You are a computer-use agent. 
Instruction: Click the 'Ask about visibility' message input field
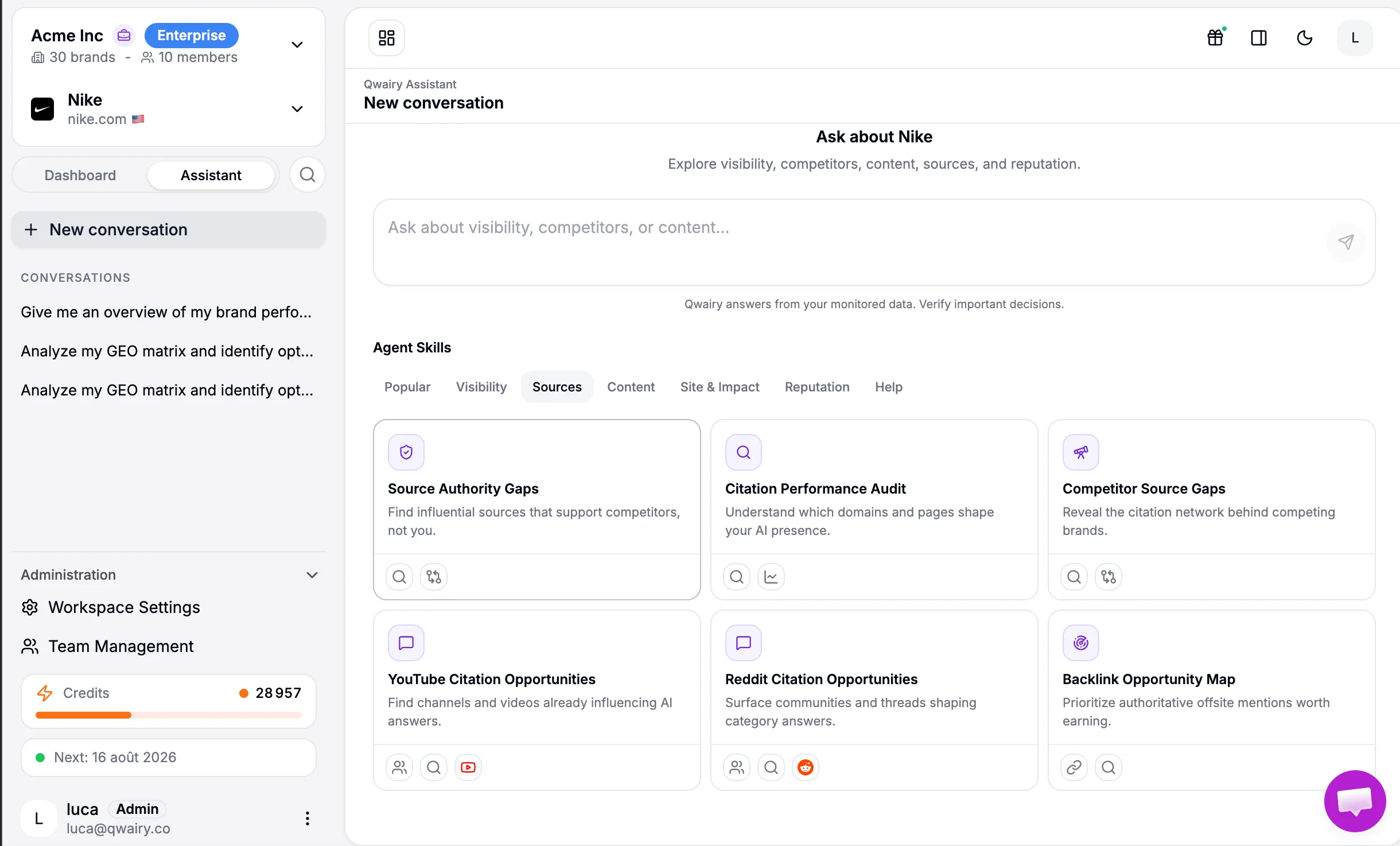point(874,242)
